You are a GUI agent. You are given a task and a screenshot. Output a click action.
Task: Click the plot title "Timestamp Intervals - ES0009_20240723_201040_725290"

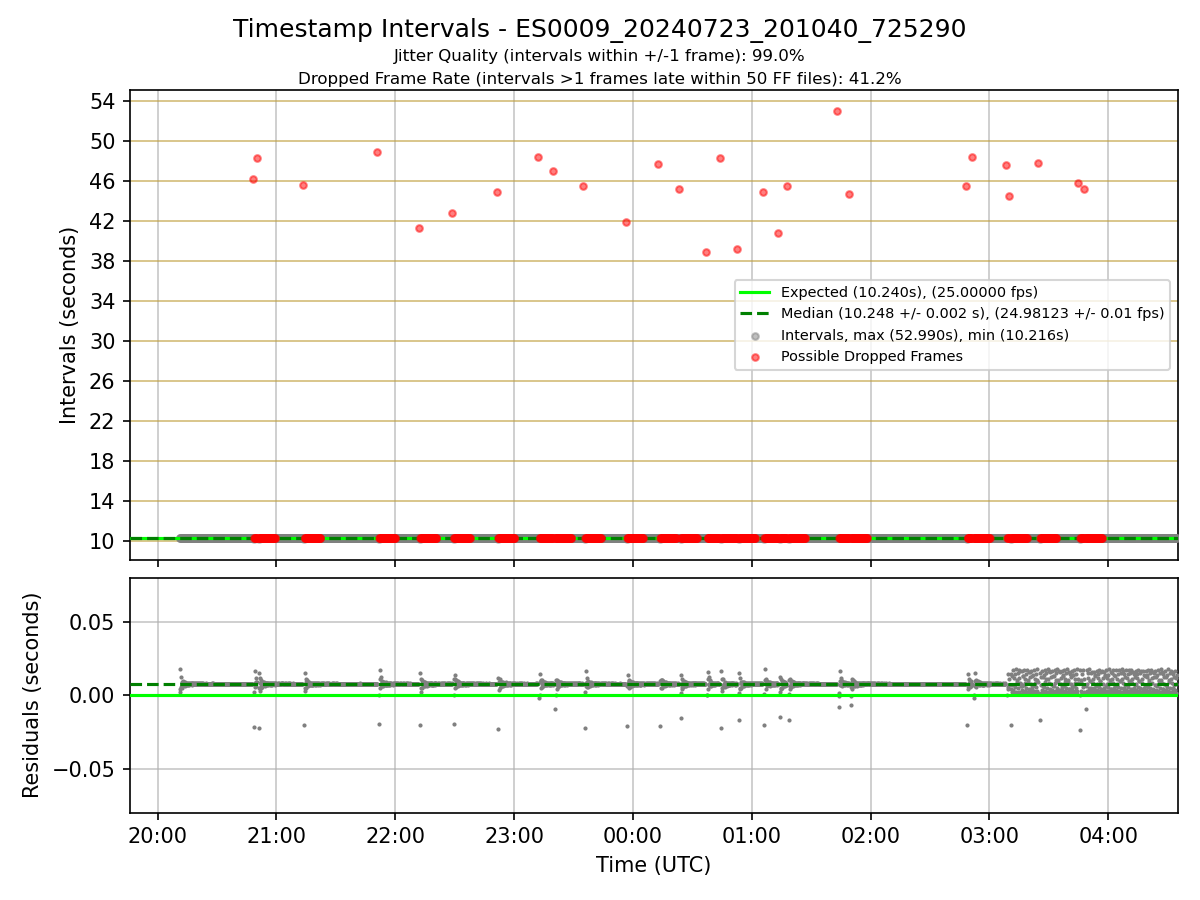(x=600, y=29)
